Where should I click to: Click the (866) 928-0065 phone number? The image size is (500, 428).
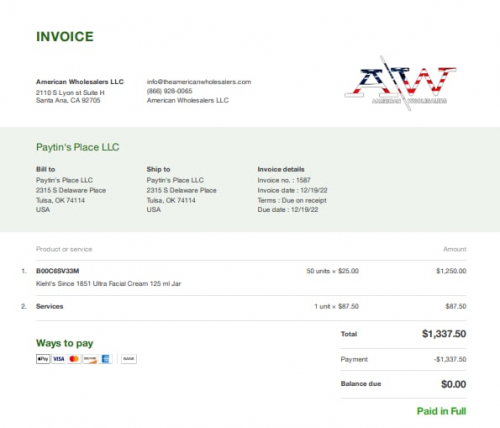pyautogui.click(x=170, y=91)
